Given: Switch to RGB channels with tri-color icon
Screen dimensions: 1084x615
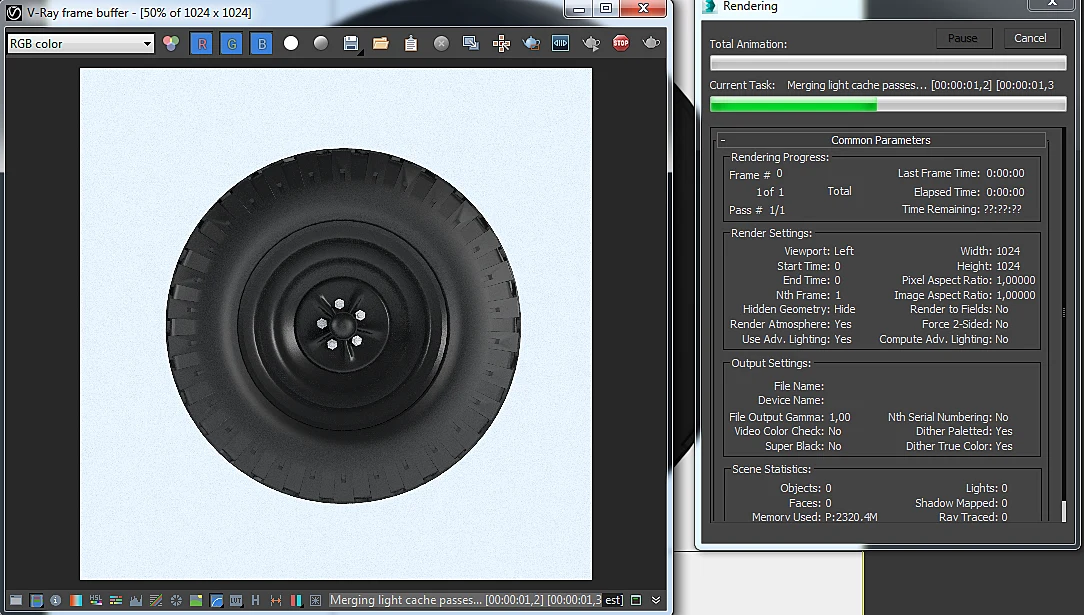Looking at the screenshot, I should [171, 44].
